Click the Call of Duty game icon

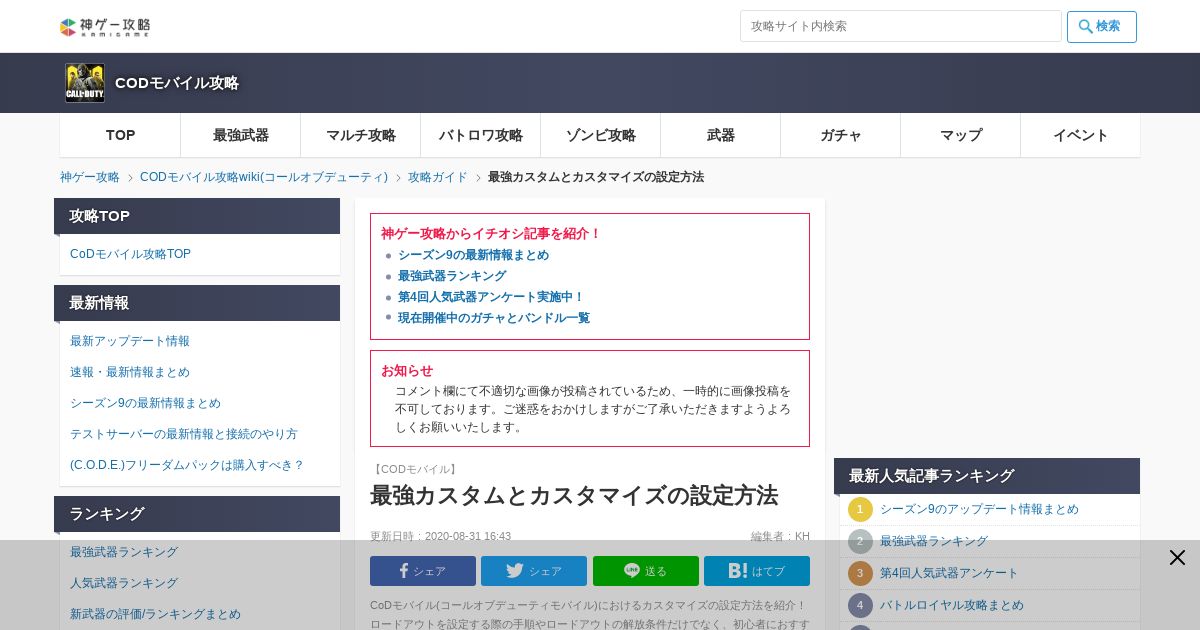coord(85,83)
